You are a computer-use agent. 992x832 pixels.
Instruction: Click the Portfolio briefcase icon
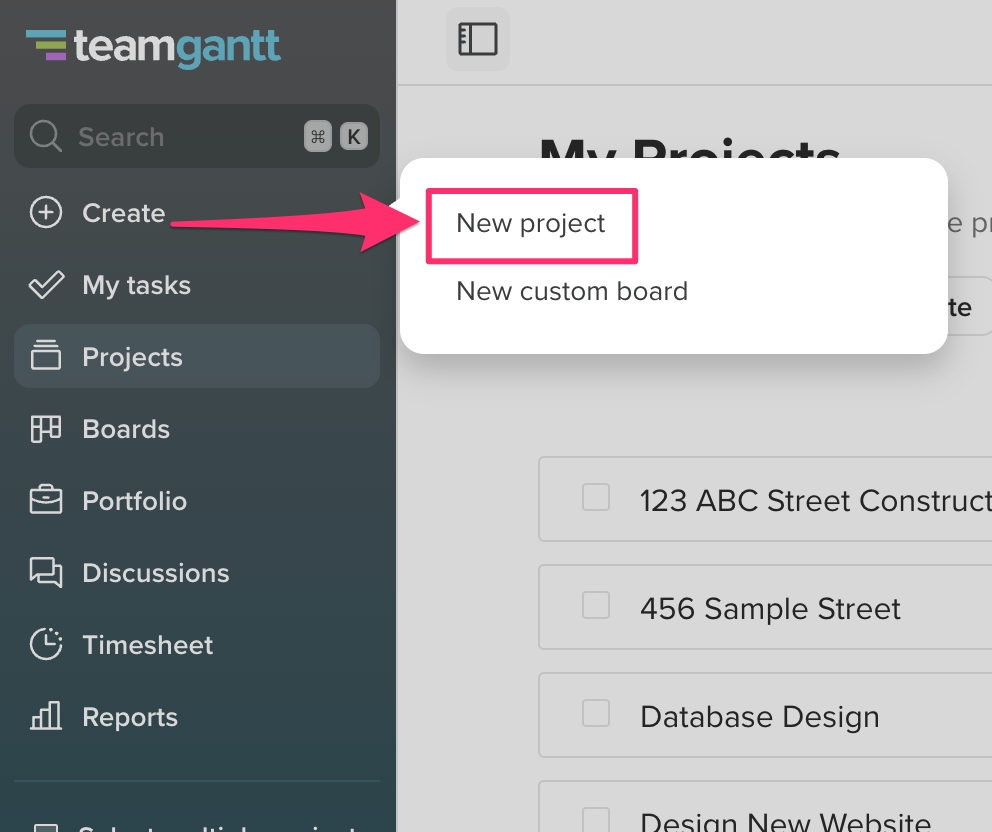(x=46, y=500)
